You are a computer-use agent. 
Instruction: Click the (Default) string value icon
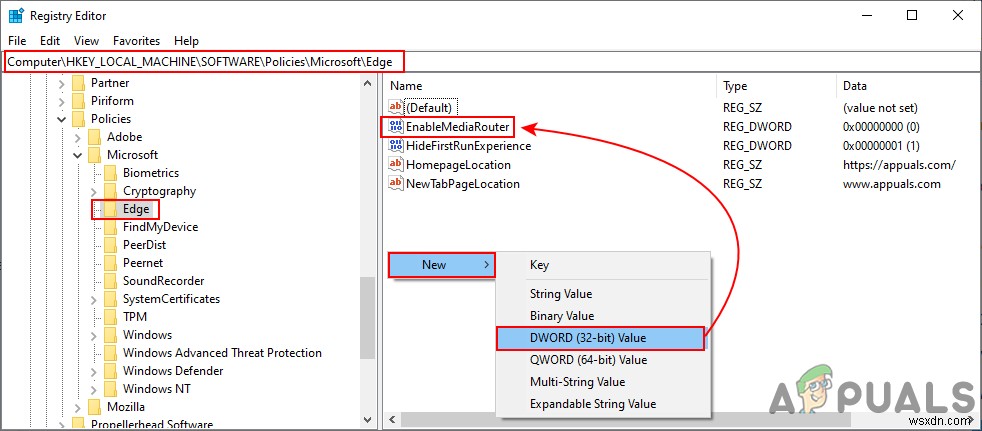396,108
